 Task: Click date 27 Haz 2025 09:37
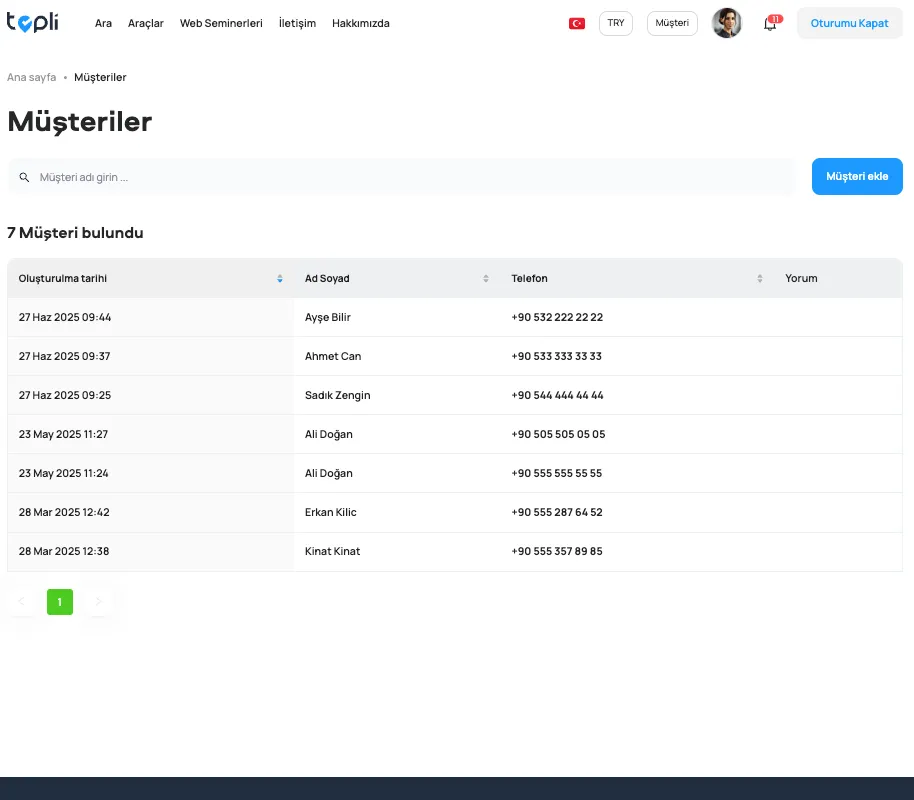pyautogui.click(x=64, y=356)
